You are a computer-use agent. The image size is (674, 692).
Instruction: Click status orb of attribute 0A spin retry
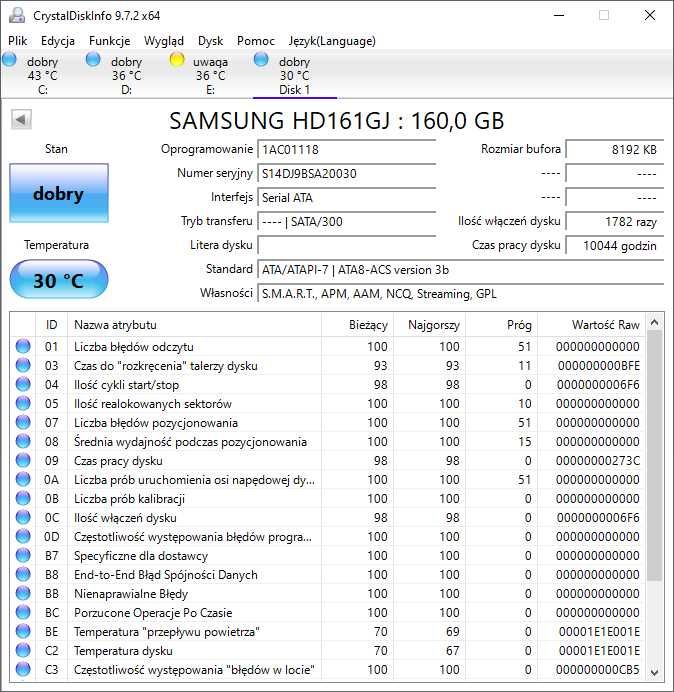tap(23, 479)
